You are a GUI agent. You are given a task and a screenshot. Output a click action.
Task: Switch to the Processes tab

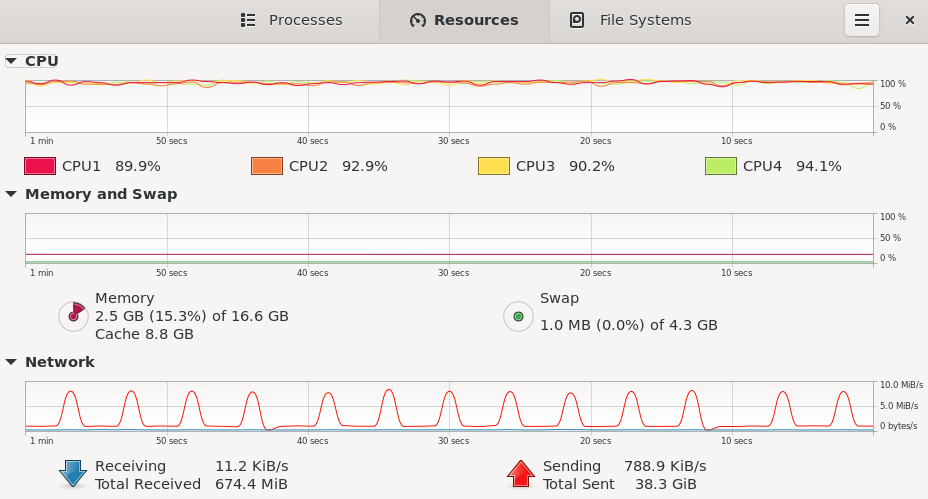point(292,20)
